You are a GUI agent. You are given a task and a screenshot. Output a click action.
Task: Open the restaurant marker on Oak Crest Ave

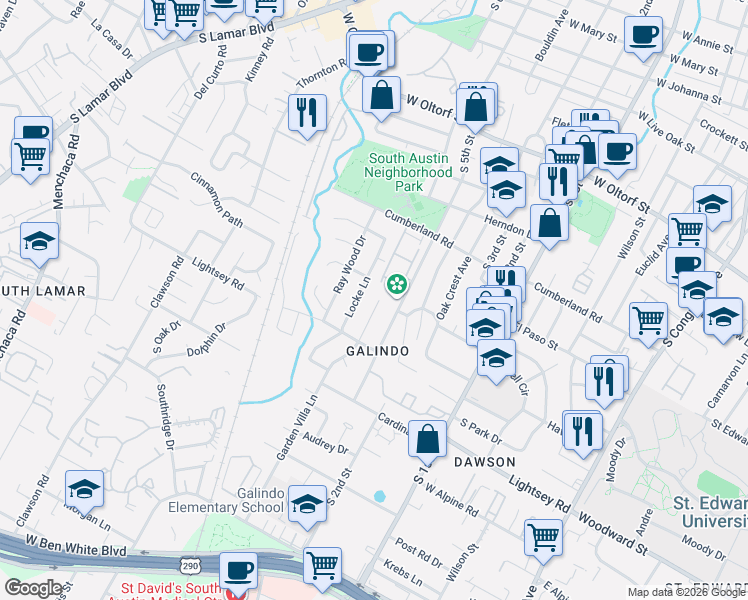(506, 282)
